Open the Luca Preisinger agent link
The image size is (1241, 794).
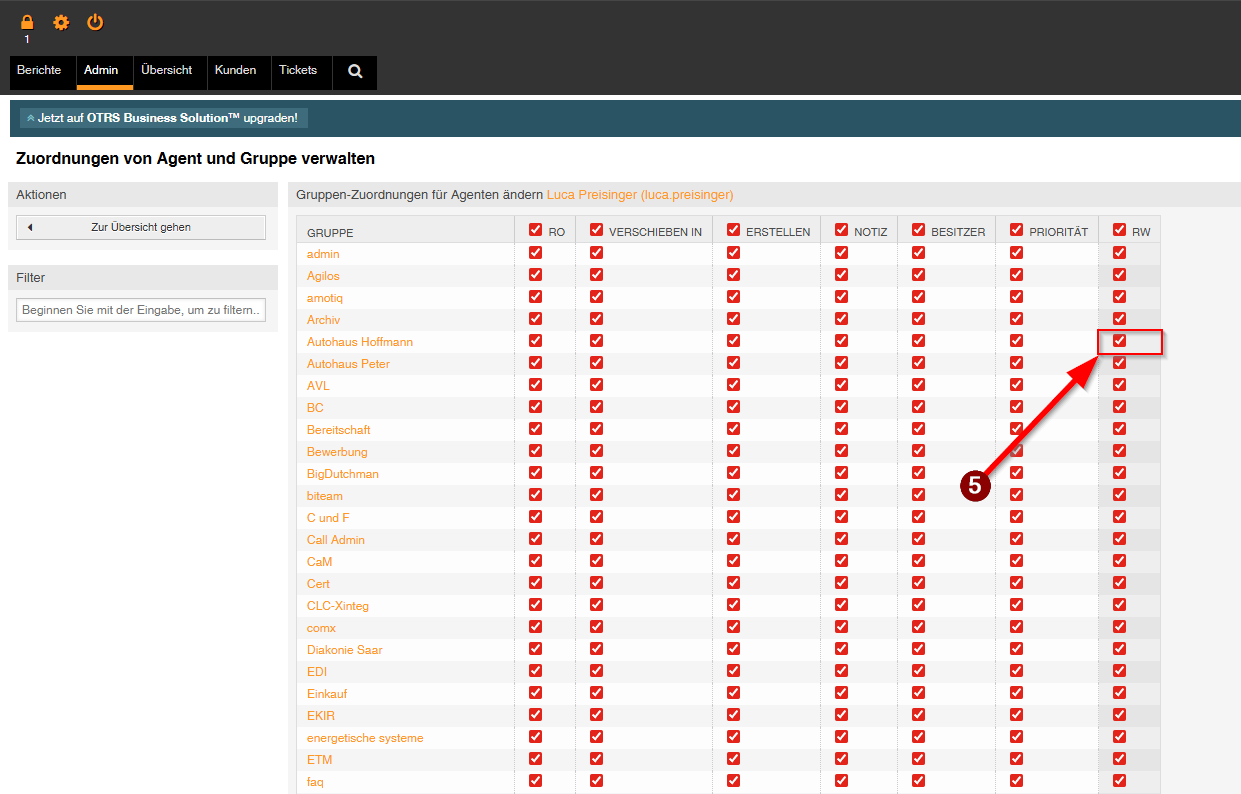640,195
